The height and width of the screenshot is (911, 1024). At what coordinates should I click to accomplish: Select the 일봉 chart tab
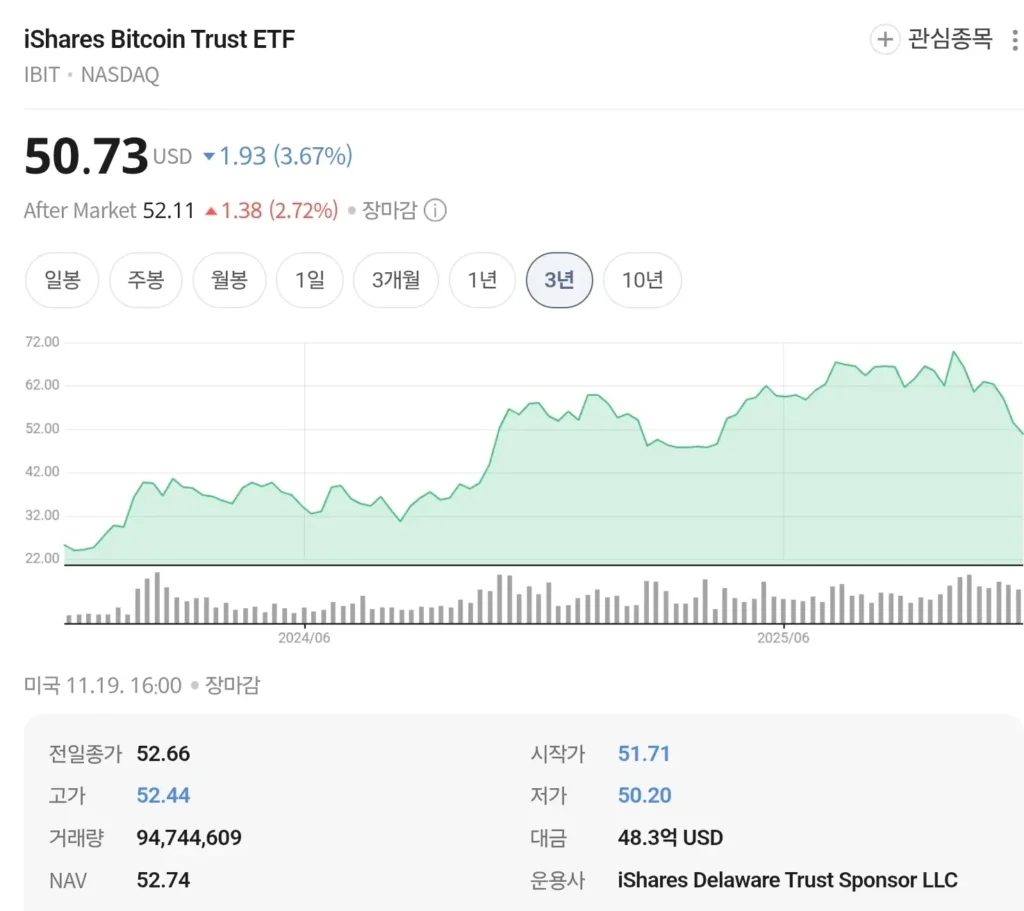pos(61,280)
